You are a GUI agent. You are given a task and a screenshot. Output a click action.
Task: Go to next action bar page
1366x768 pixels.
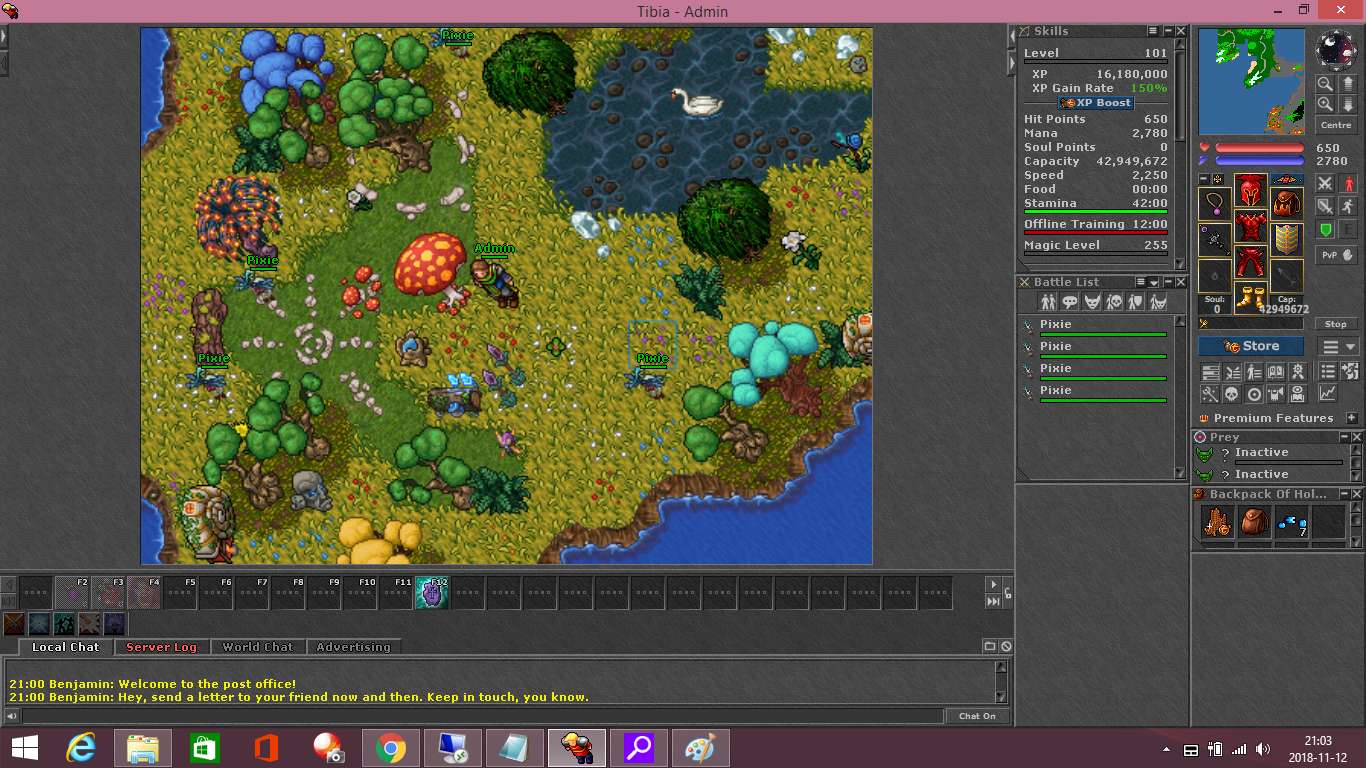click(x=993, y=584)
